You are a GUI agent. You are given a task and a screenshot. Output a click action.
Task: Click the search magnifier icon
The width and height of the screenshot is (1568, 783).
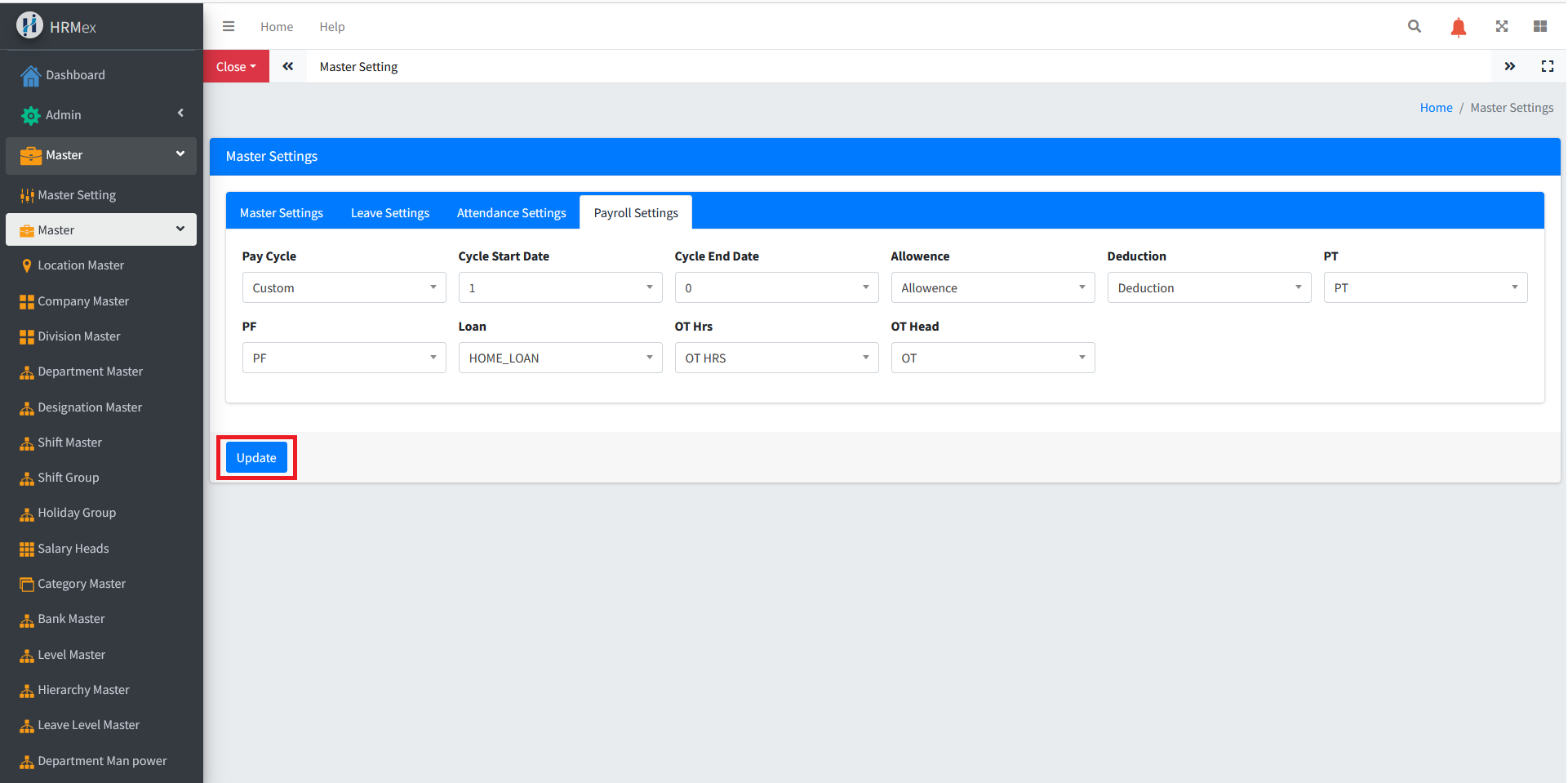(1415, 26)
